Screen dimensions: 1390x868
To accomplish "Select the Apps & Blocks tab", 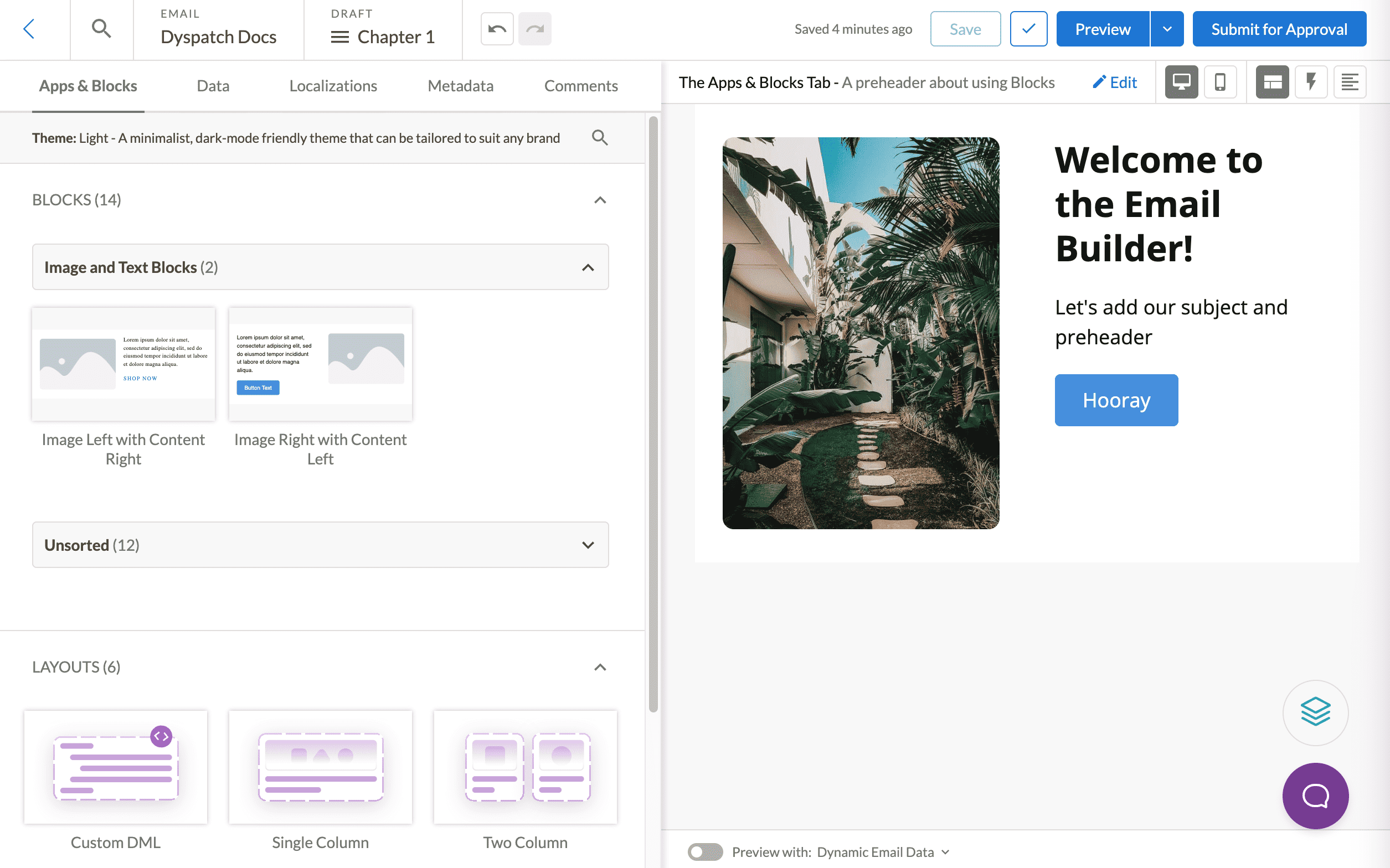I will pyautogui.click(x=88, y=86).
